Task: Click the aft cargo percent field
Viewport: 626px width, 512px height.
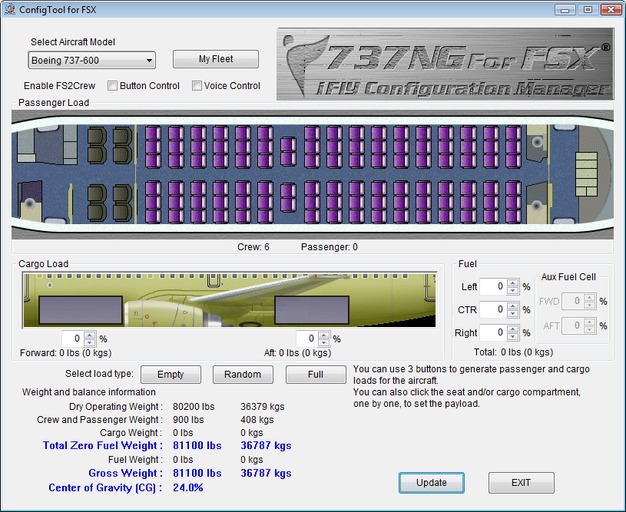Action: [307, 339]
